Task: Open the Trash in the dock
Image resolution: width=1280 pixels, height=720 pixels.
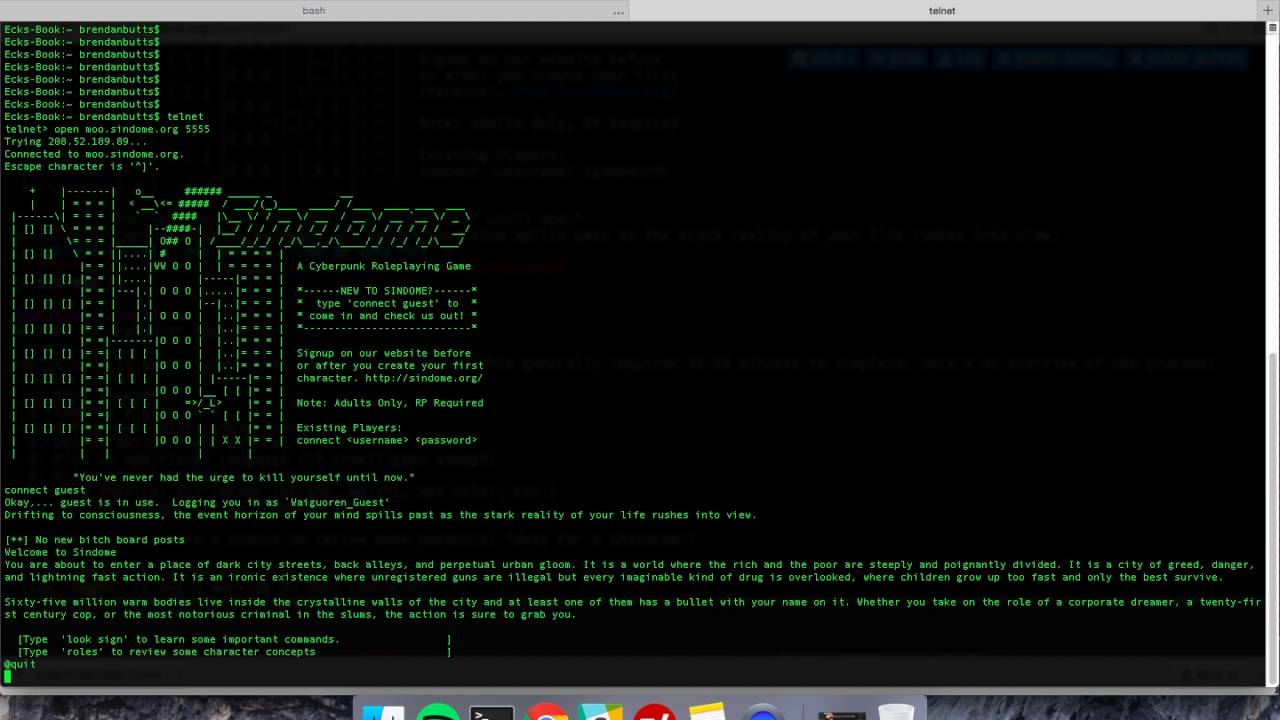Action: pyautogui.click(x=896, y=712)
